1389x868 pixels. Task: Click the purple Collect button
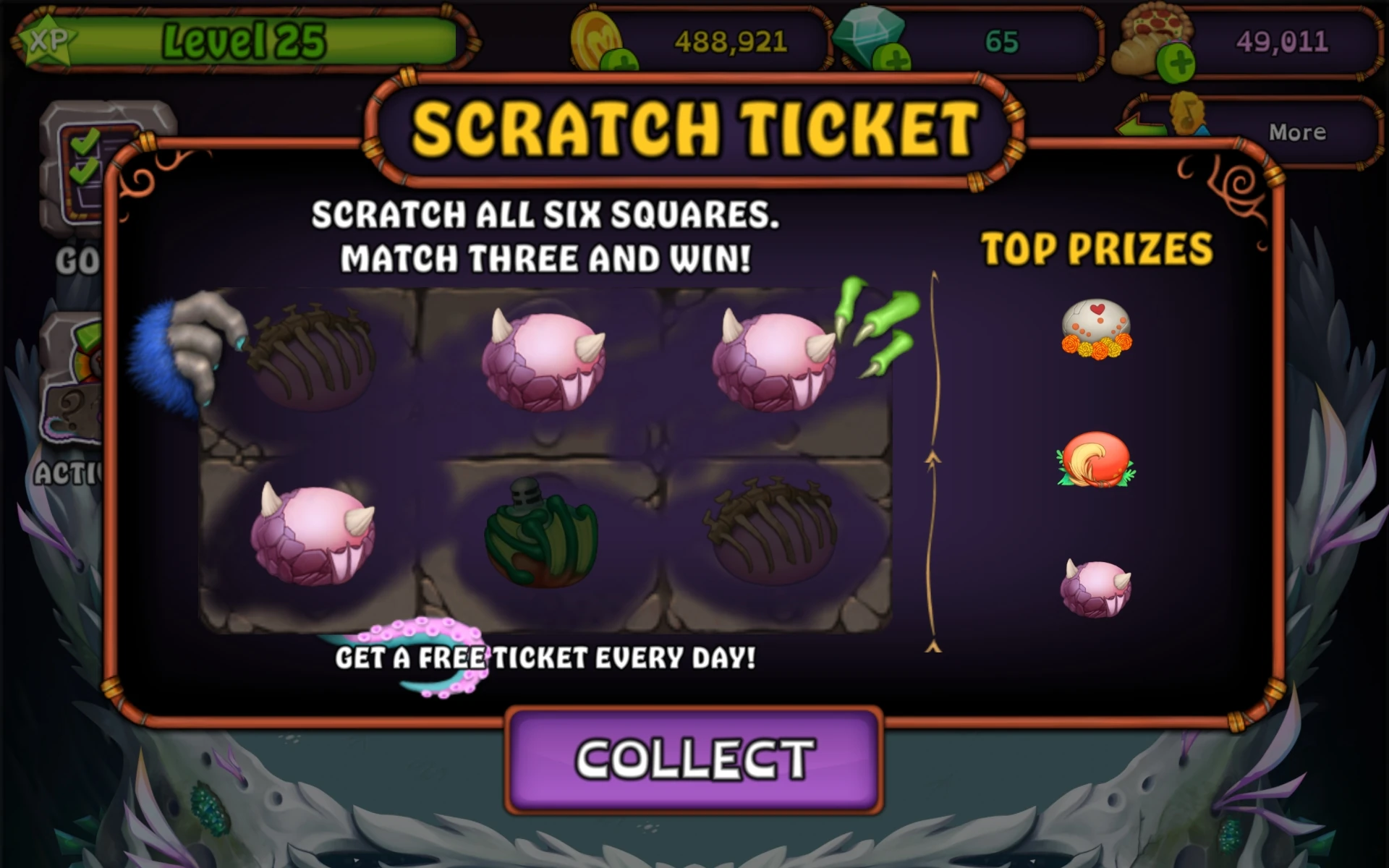[x=694, y=759]
